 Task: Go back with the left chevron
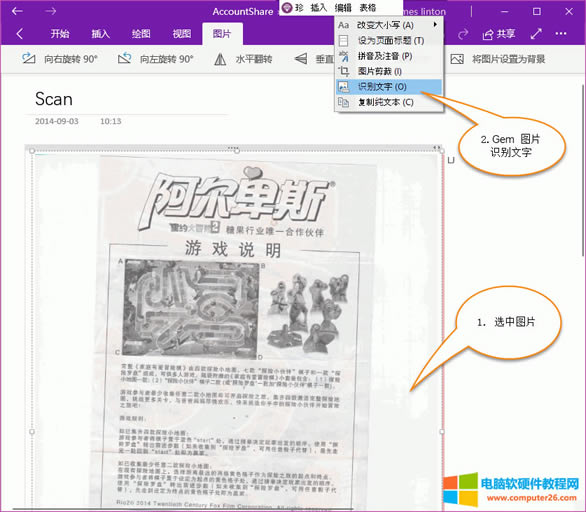[x=20, y=34]
